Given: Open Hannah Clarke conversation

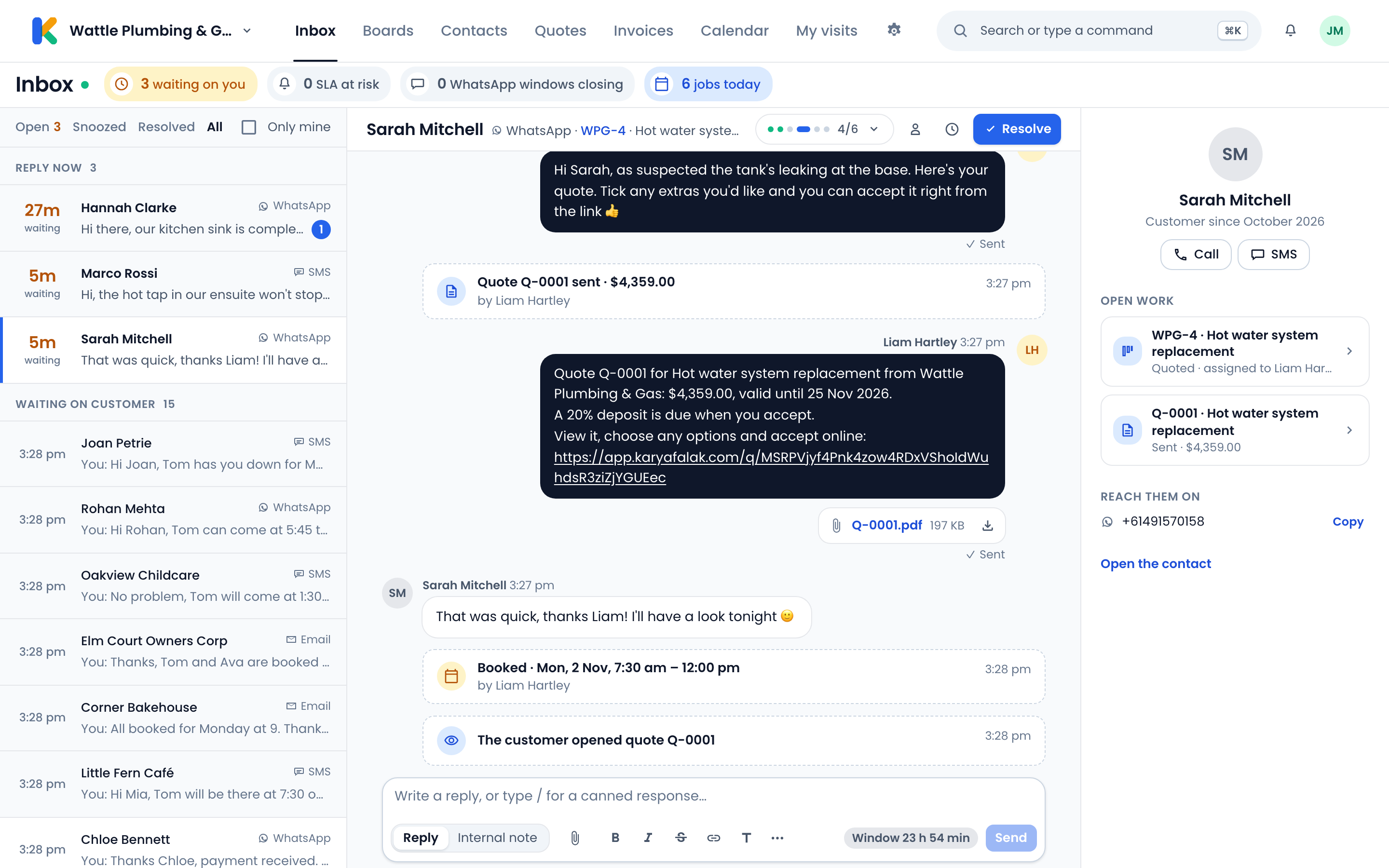Looking at the screenshot, I should pos(173,218).
